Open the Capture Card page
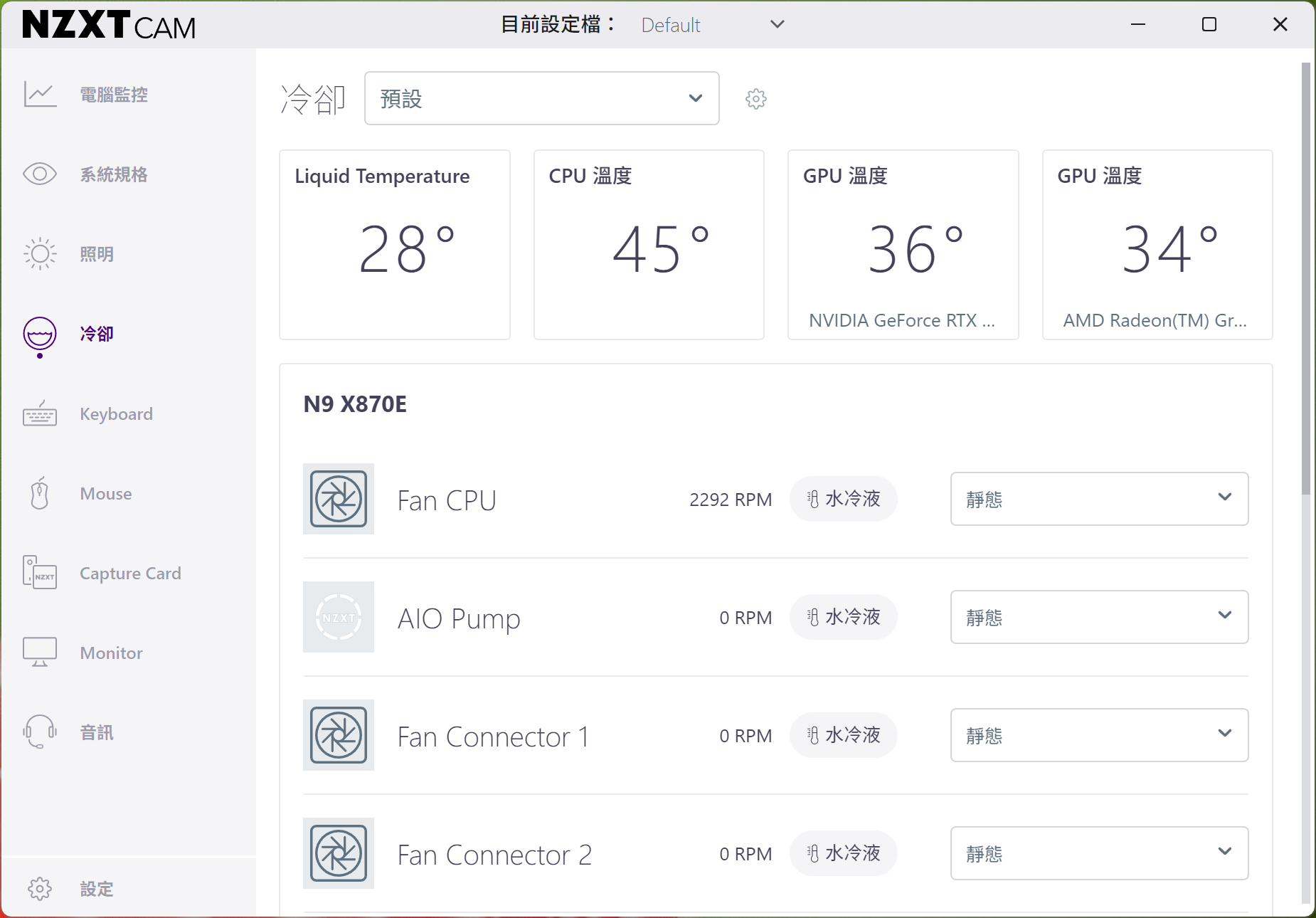The width and height of the screenshot is (1316, 918). coord(130,573)
